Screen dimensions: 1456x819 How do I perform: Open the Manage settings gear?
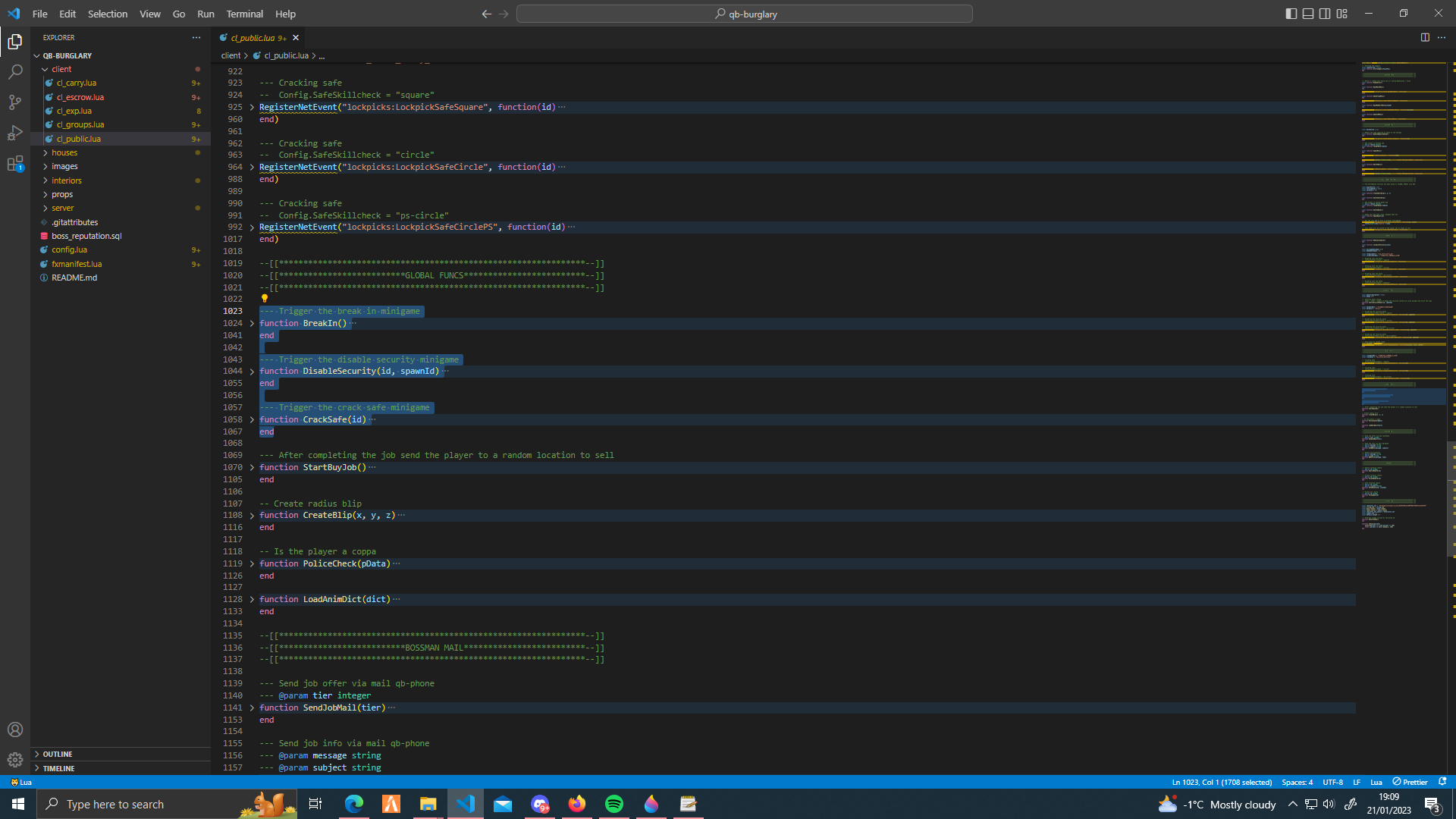pos(15,760)
